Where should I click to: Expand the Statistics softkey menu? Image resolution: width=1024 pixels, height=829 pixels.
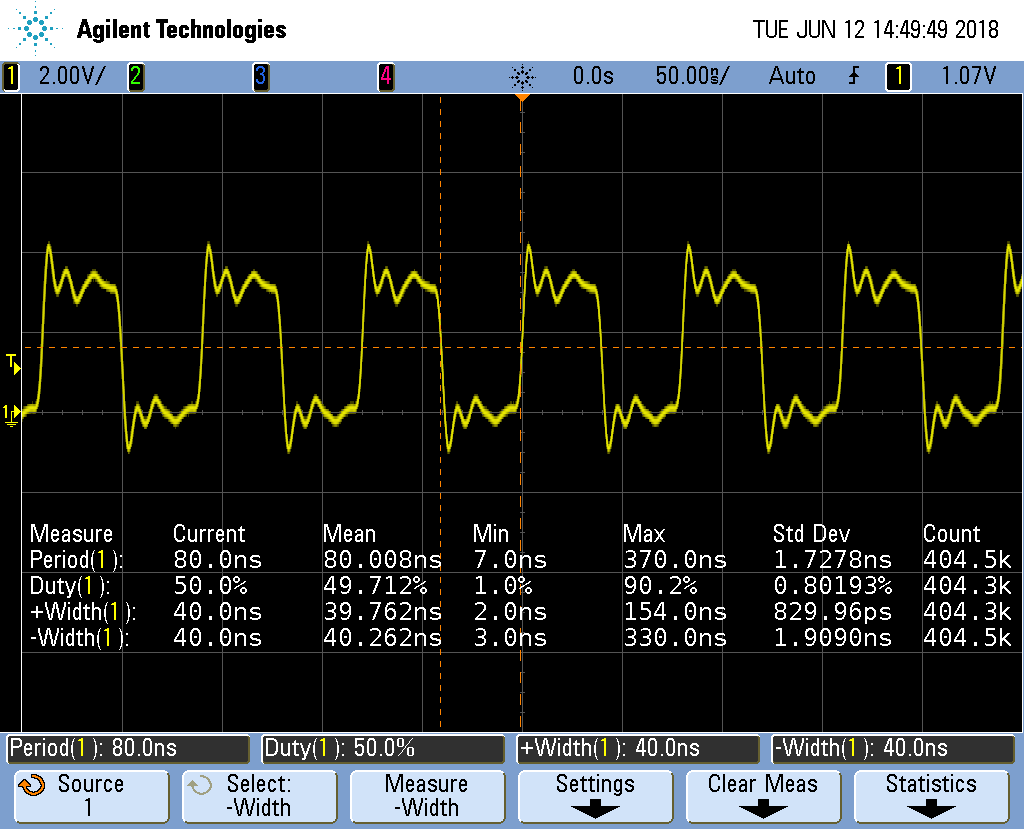[x=931, y=796]
